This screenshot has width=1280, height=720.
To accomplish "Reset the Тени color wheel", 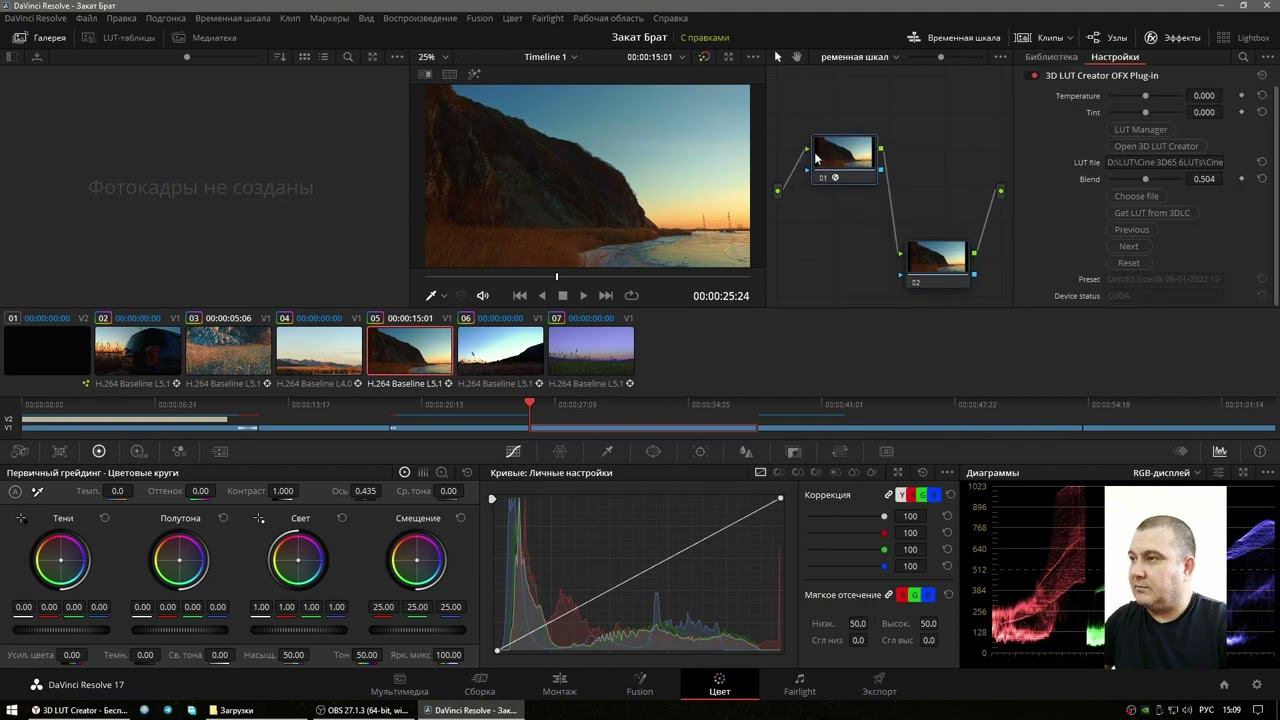I will click(x=105, y=518).
